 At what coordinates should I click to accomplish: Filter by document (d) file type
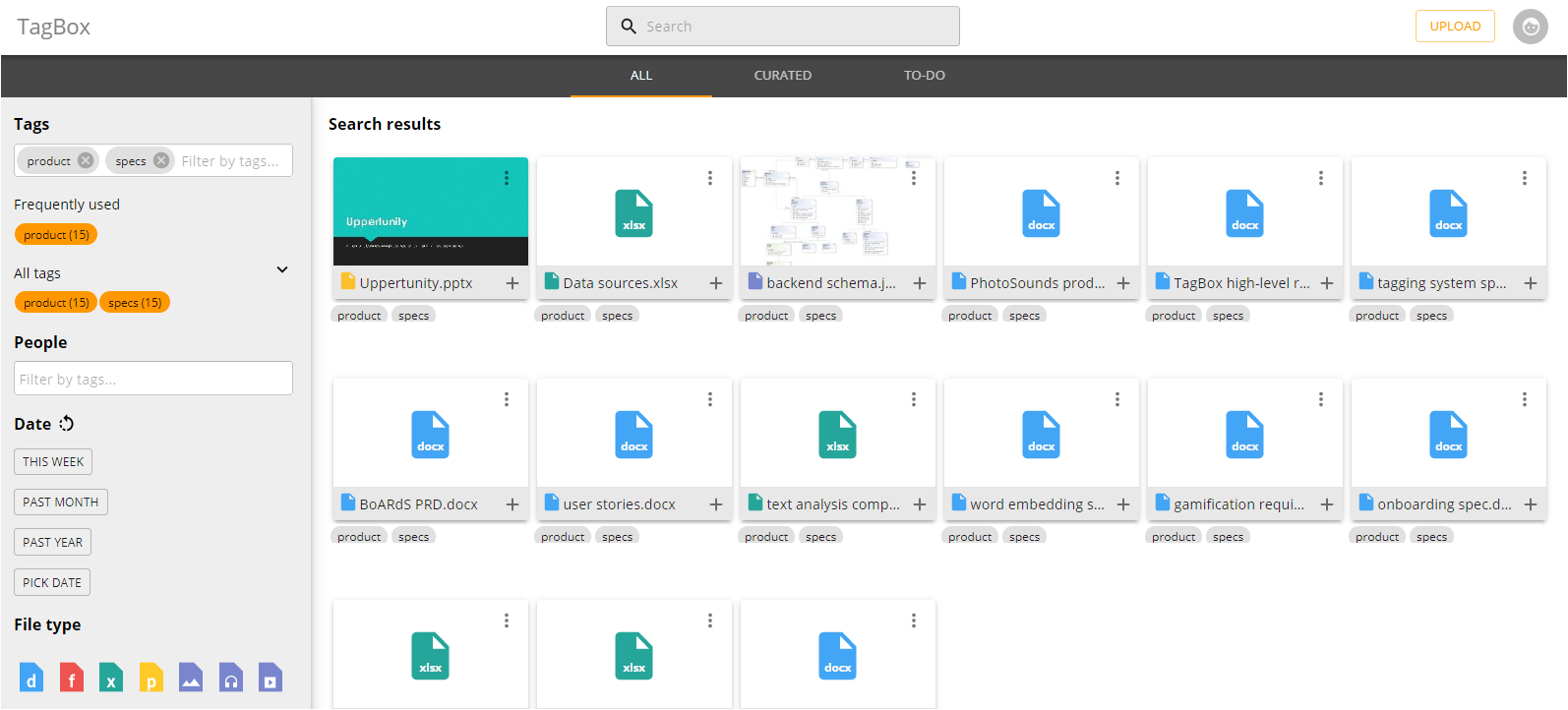click(x=31, y=678)
